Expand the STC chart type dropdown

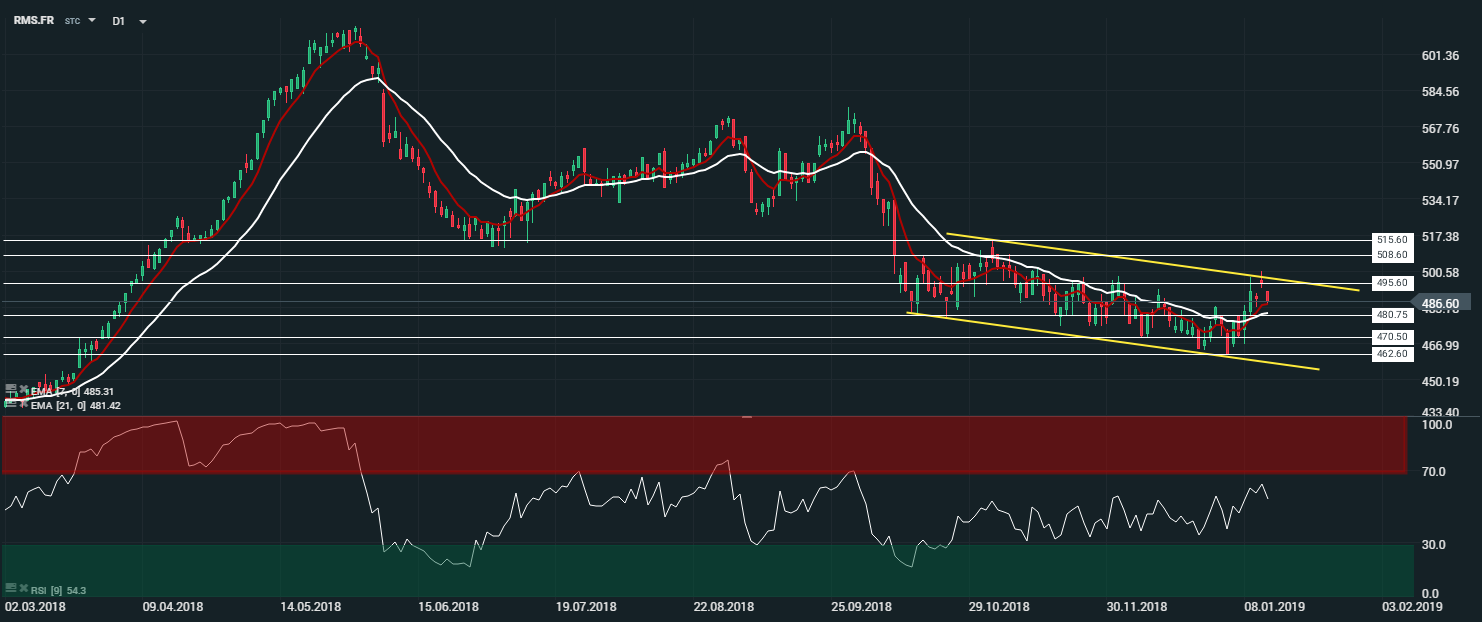coord(92,20)
